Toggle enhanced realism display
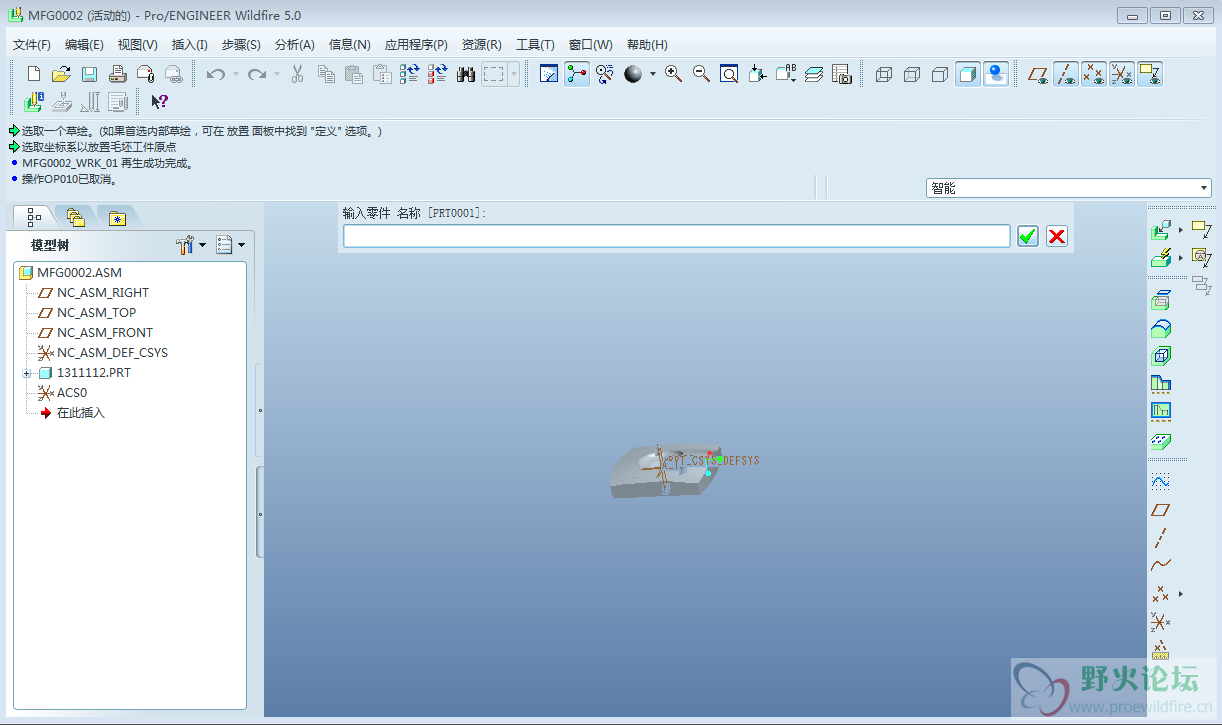Screen dimensions: 1222x725 [996, 74]
